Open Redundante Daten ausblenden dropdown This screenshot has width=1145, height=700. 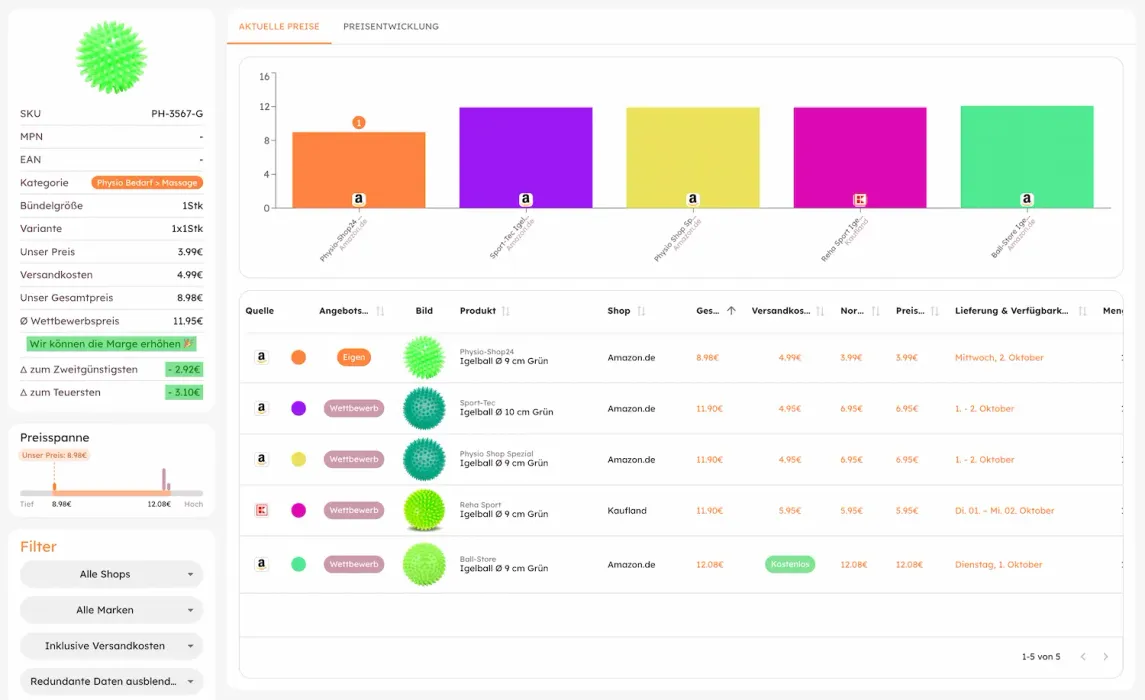pyautogui.click(x=111, y=681)
